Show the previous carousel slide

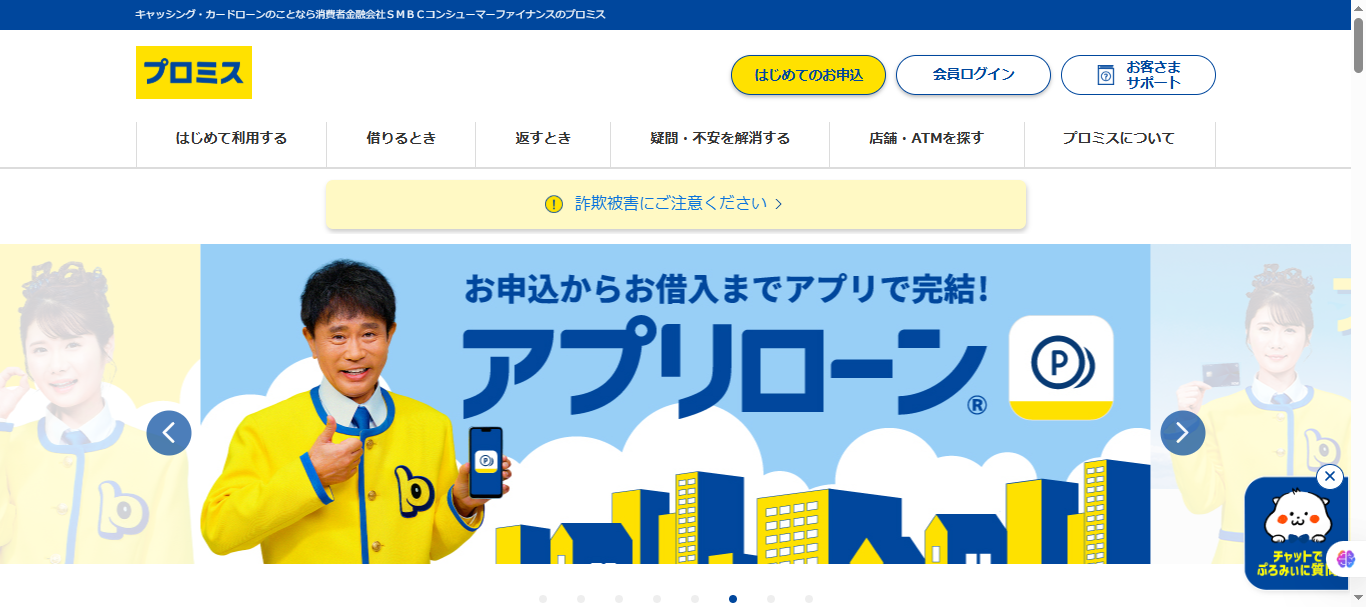[169, 433]
